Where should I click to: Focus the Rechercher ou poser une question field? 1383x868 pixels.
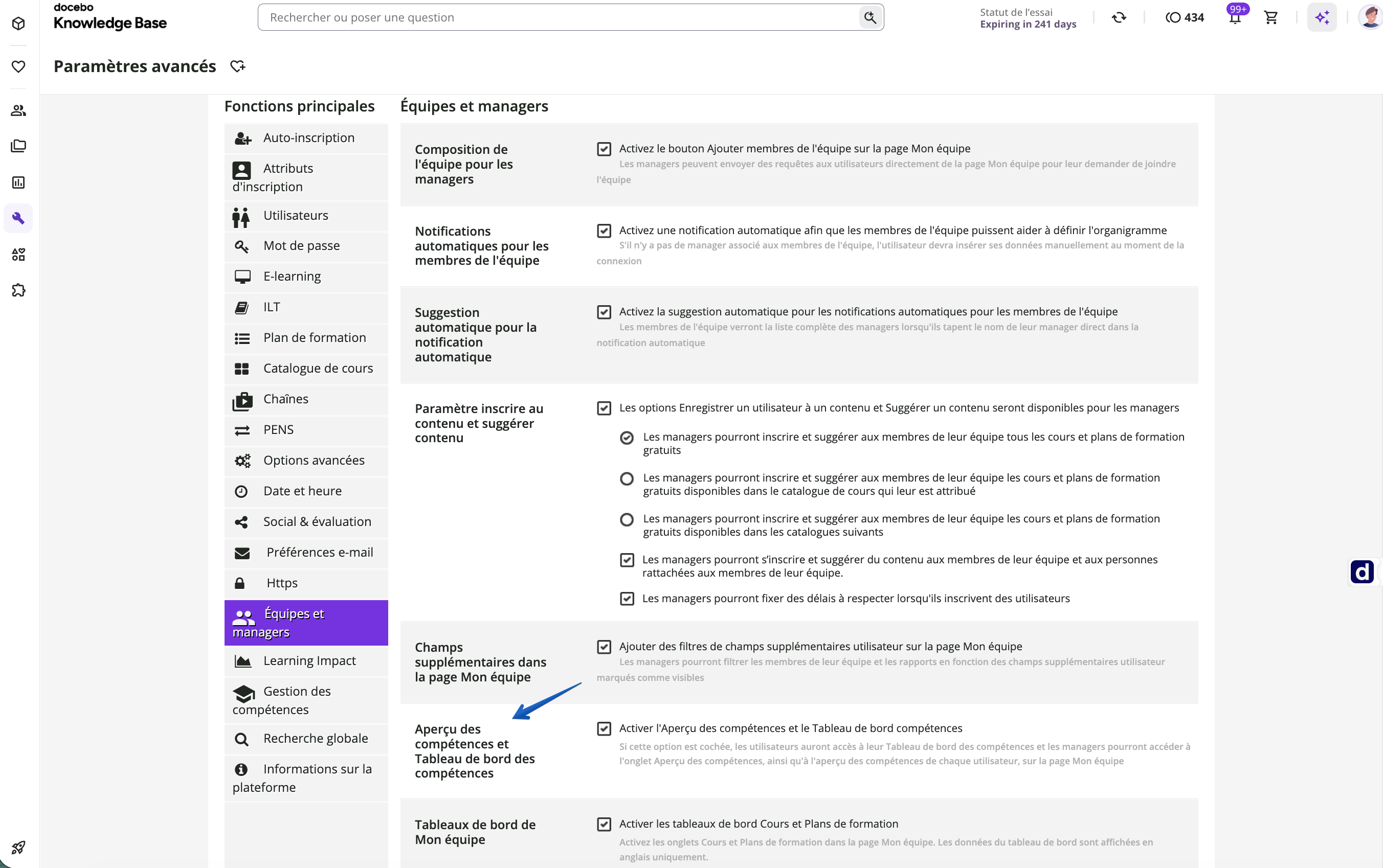tap(563, 17)
